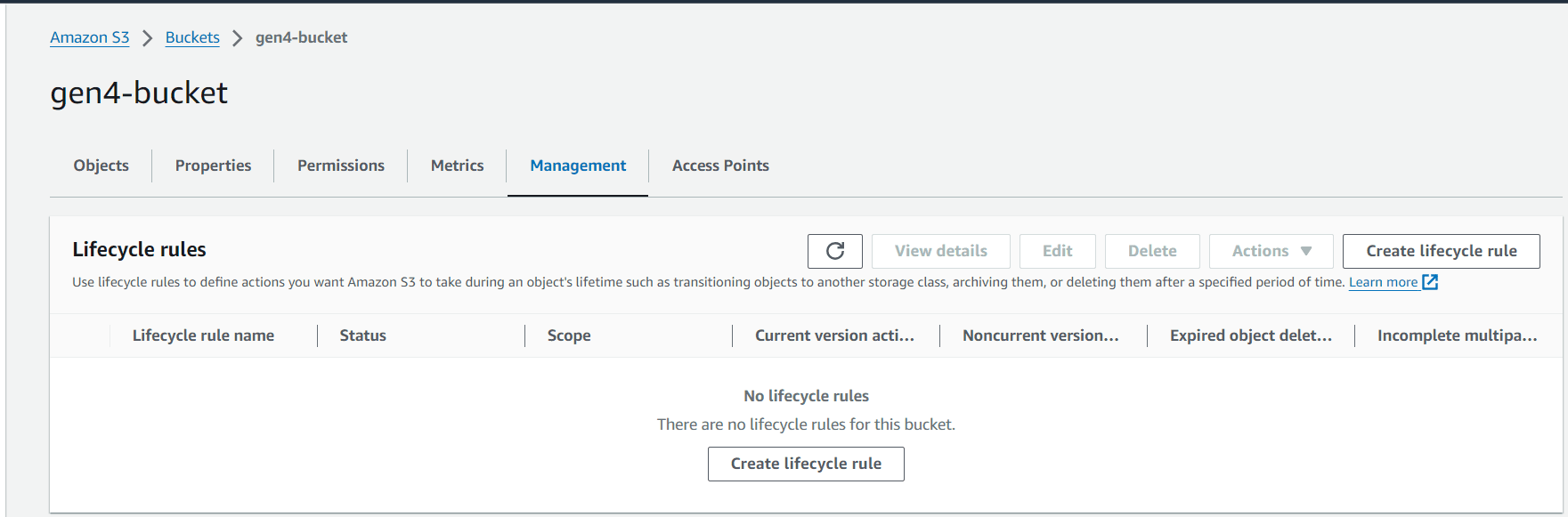Switch to the Objects tab
This screenshot has height=517, width=1568.
tap(101, 166)
